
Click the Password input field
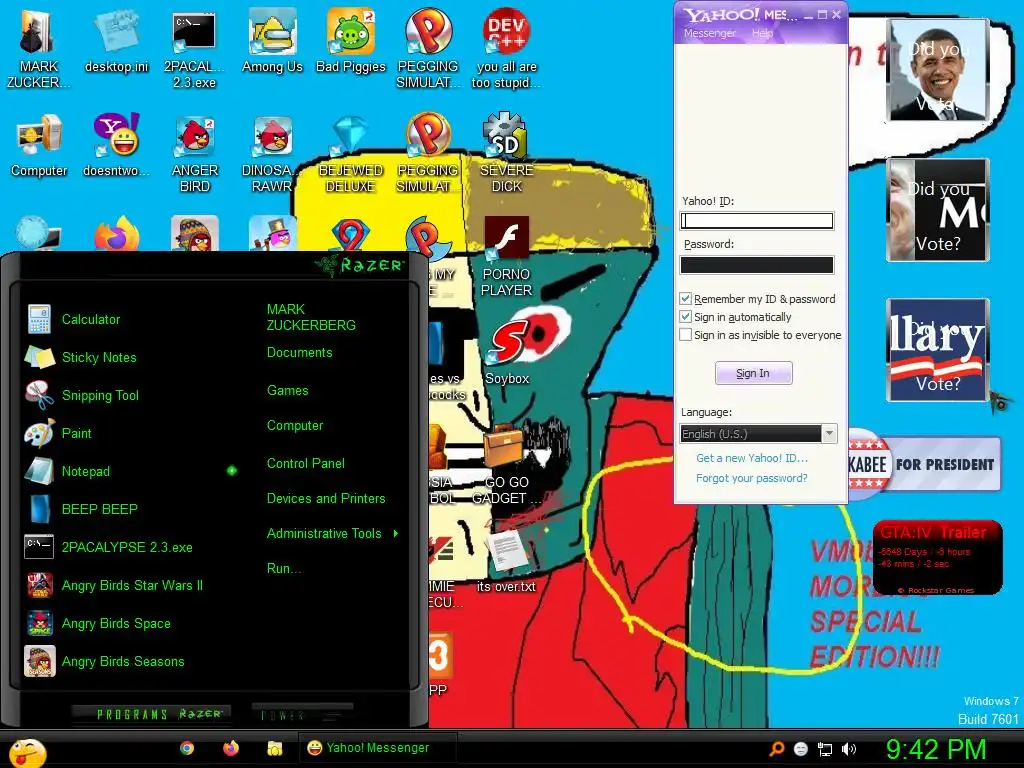coord(757,264)
